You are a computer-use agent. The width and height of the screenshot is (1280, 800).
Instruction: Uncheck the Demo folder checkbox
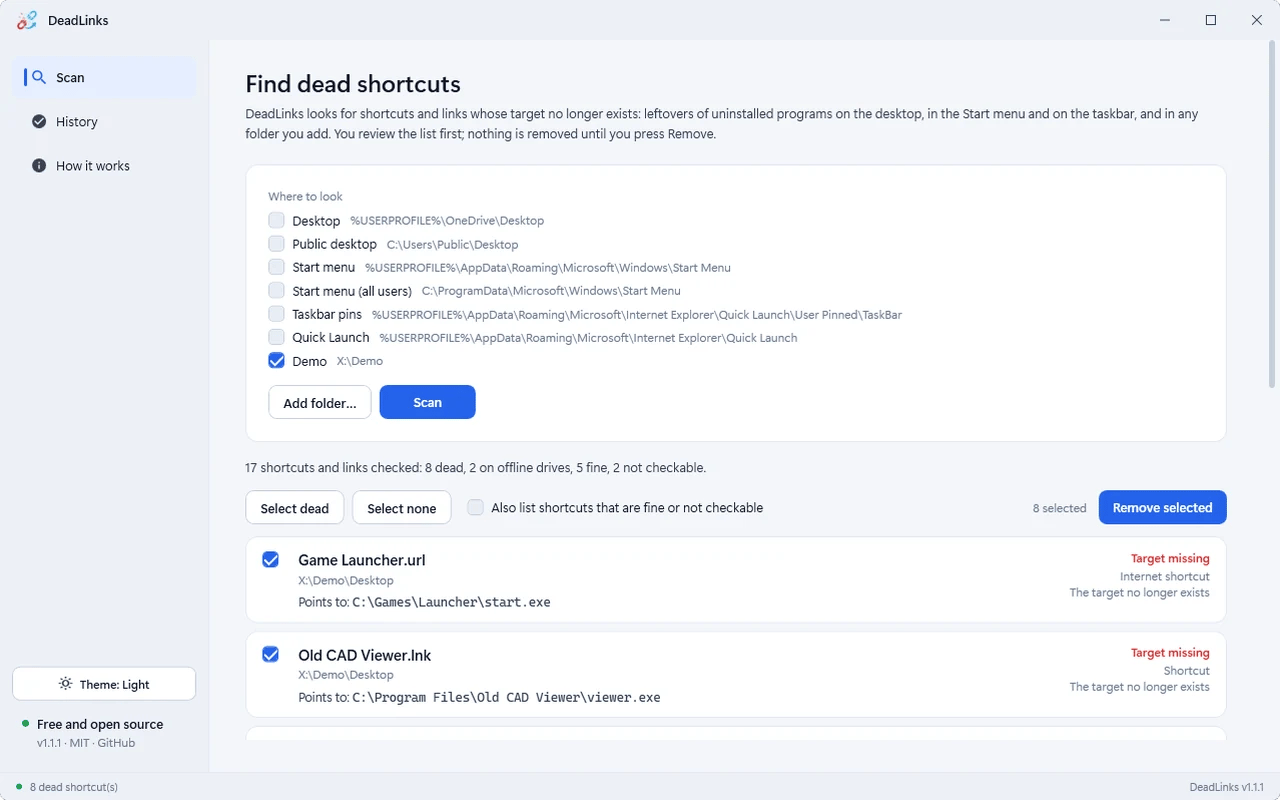click(x=276, y=360)
